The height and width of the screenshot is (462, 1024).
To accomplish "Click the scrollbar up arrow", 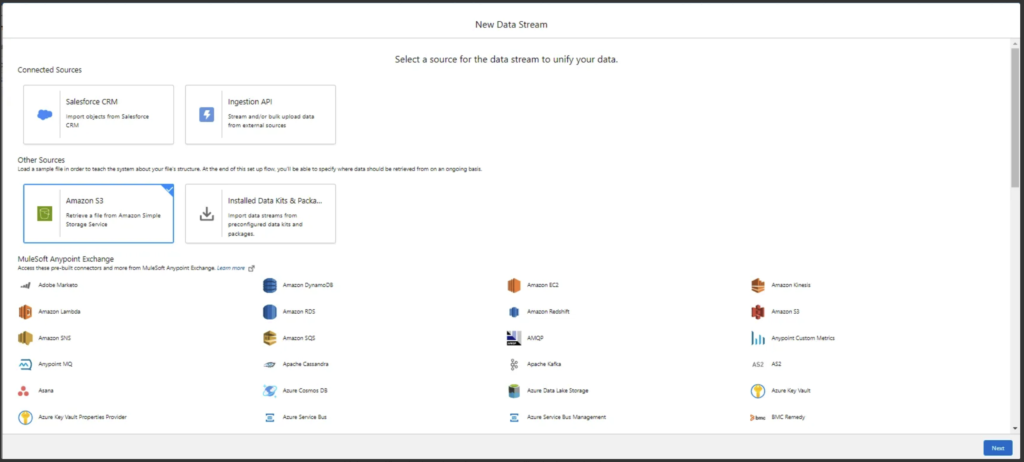I will pos(1015,42).
